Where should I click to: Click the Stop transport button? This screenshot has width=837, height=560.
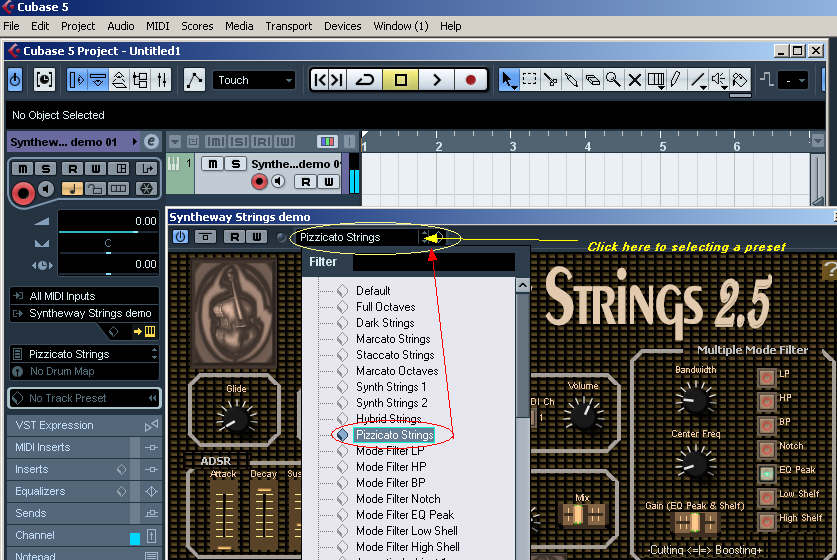click(400, 80)
